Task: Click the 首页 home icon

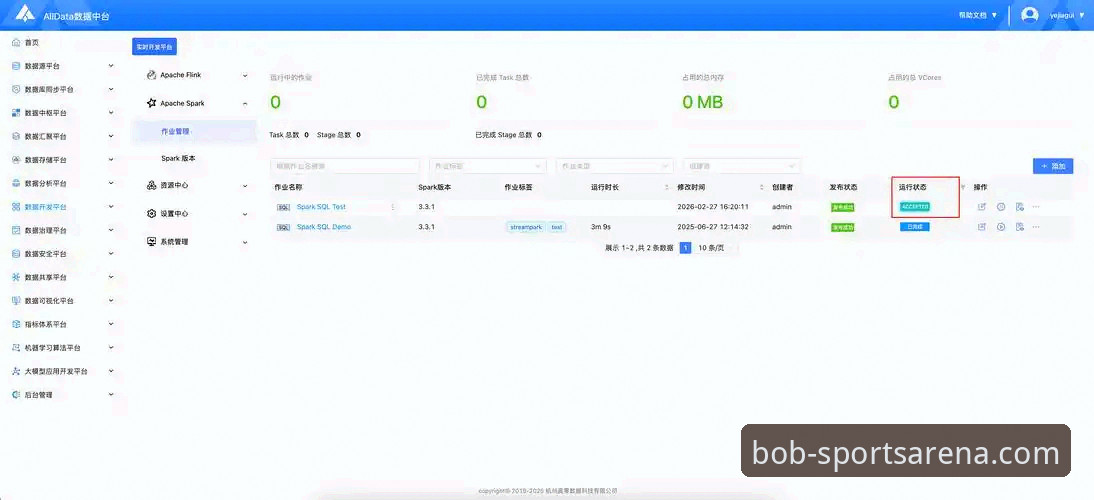Action: 17,43
